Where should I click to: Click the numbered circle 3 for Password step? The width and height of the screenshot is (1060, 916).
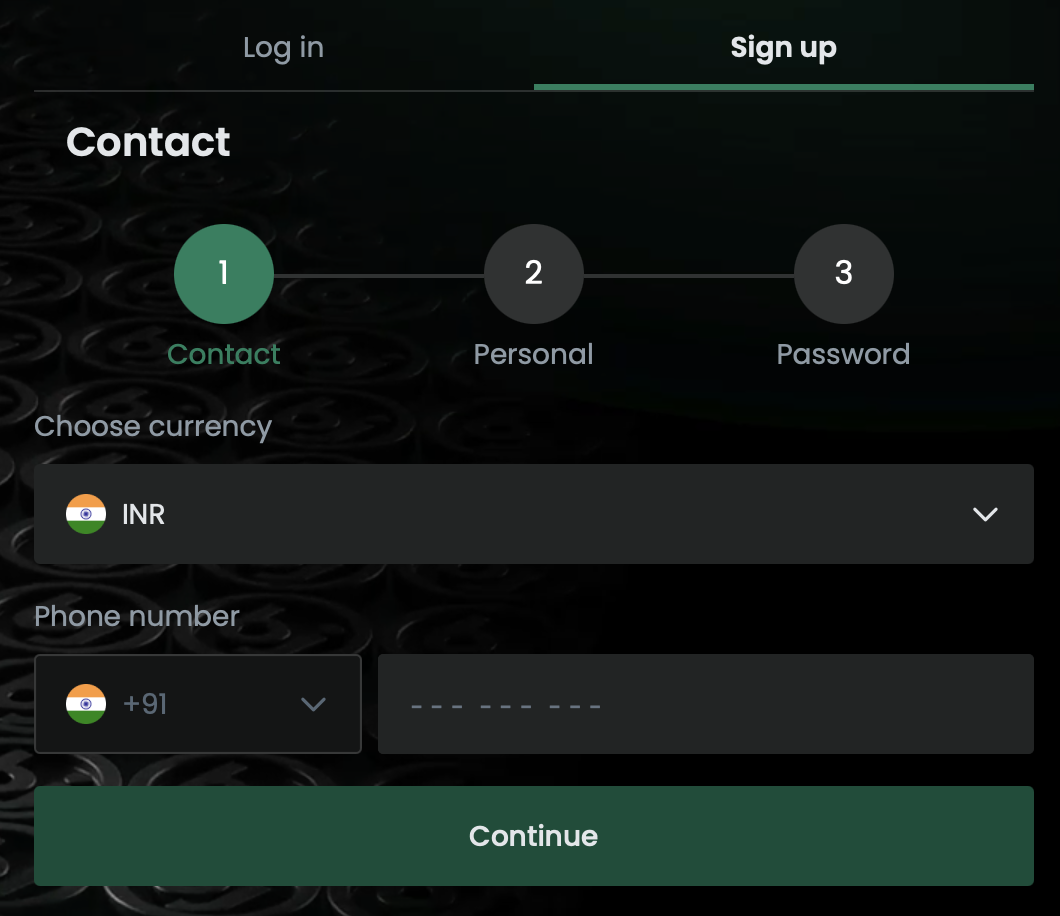pyautogui.click(x=843, y=273)
